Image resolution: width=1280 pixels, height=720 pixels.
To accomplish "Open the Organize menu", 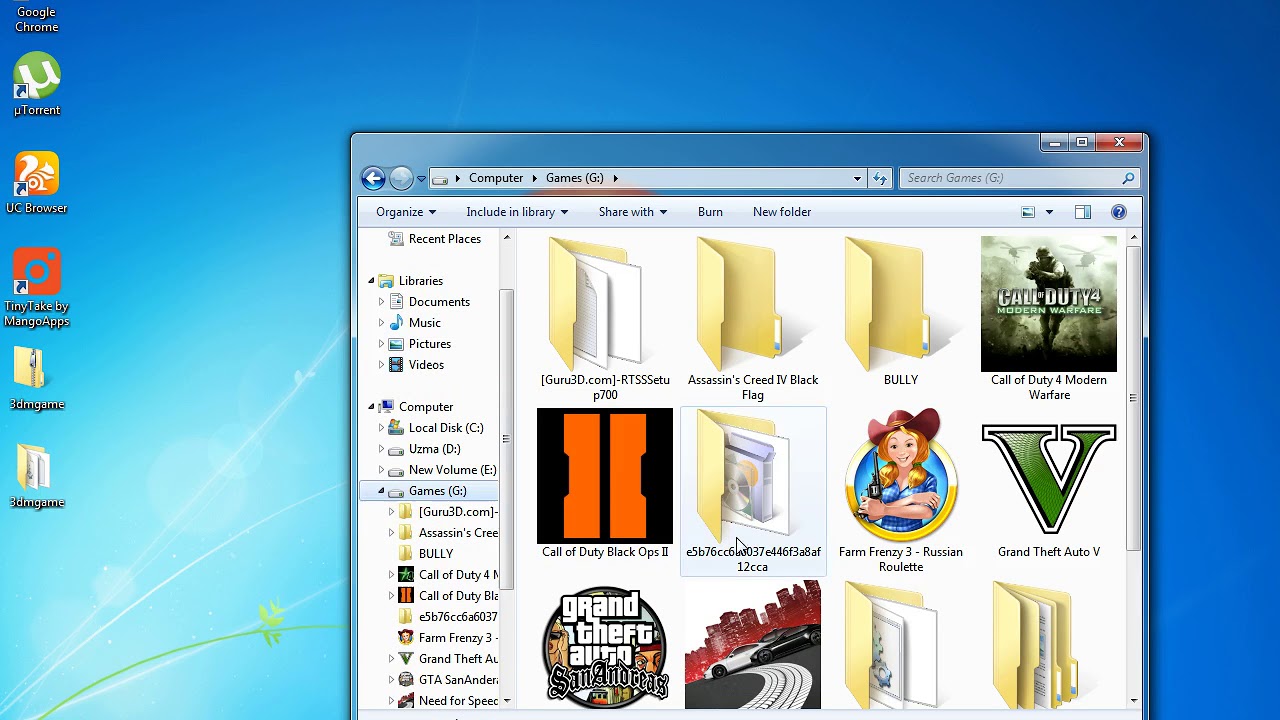I will (x=405, y=212).
